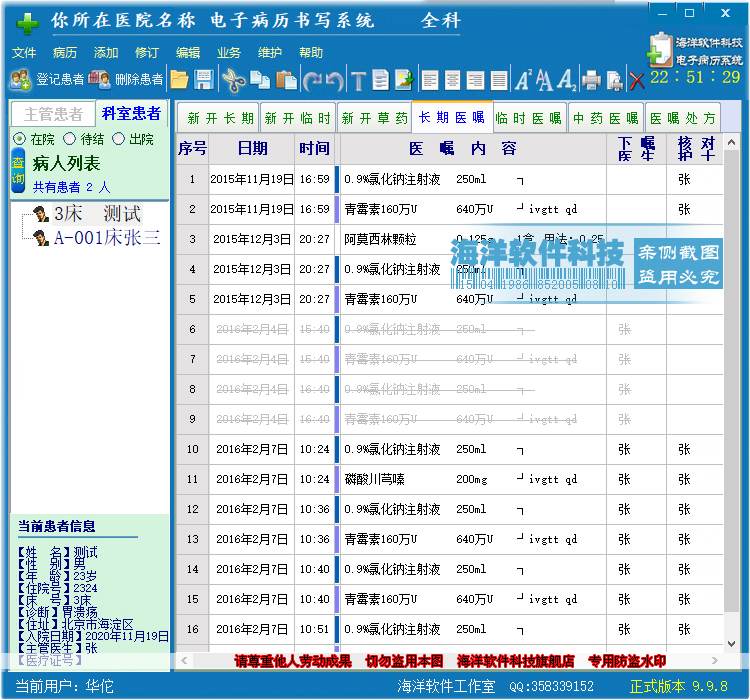Click the printer icon
750x700 pixels.
click(x=591, y=80)
